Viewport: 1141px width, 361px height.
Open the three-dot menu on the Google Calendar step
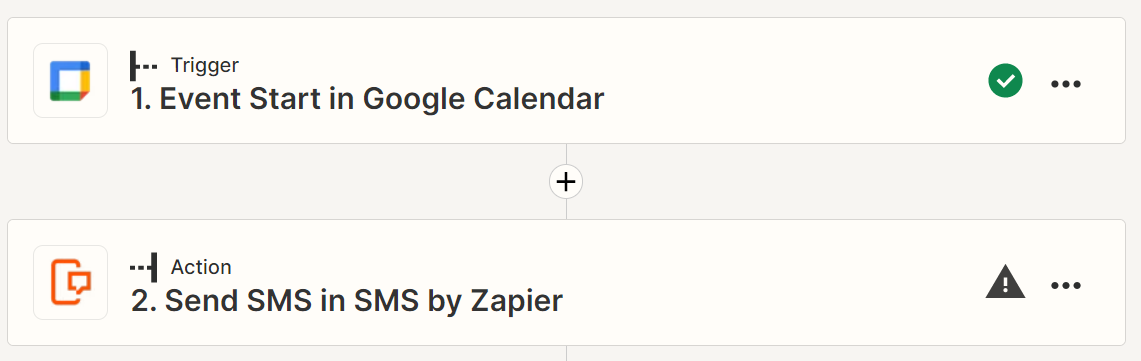click(1066, 84)
